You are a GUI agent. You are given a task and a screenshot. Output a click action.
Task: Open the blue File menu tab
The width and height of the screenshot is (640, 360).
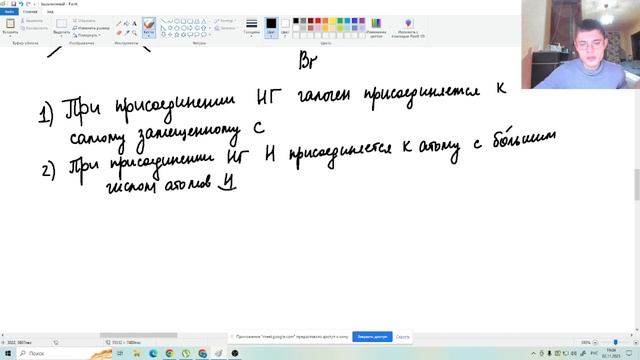click(x=9, y=11)
